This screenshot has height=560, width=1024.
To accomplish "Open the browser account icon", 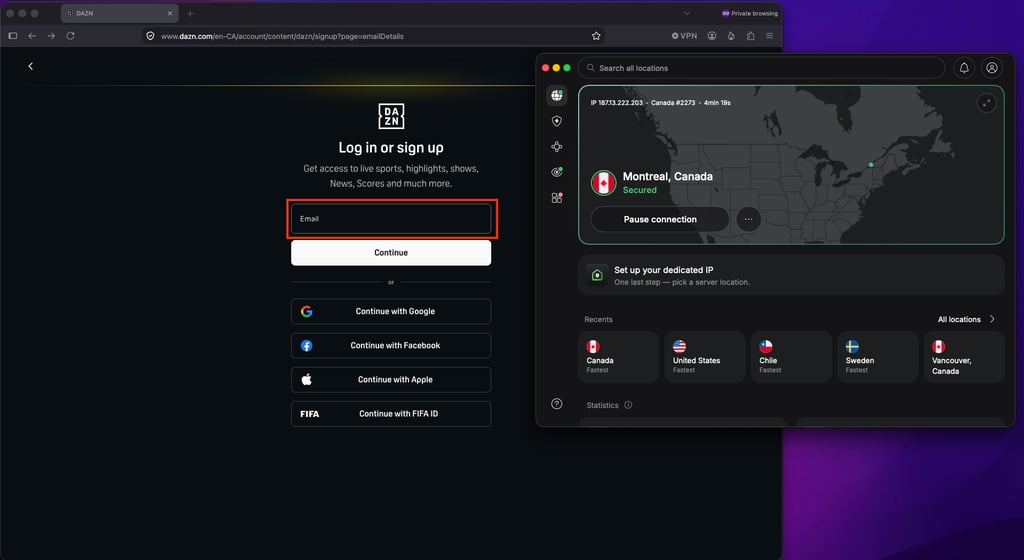I will 712,36.
